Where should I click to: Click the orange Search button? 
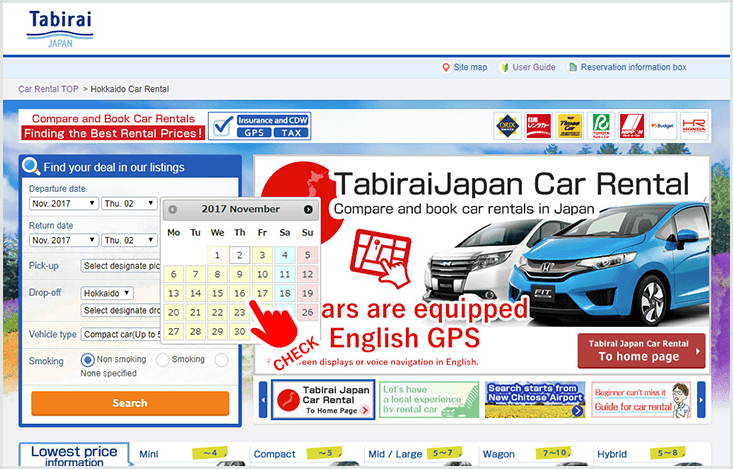point(130,403)
